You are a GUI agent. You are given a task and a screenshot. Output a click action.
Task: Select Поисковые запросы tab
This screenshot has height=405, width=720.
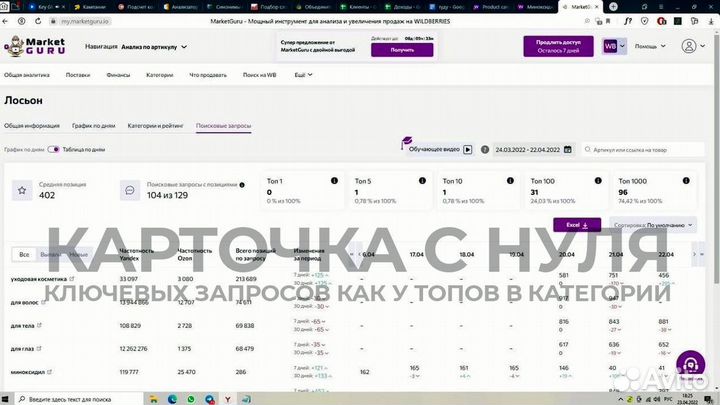[x=223, y=125]
